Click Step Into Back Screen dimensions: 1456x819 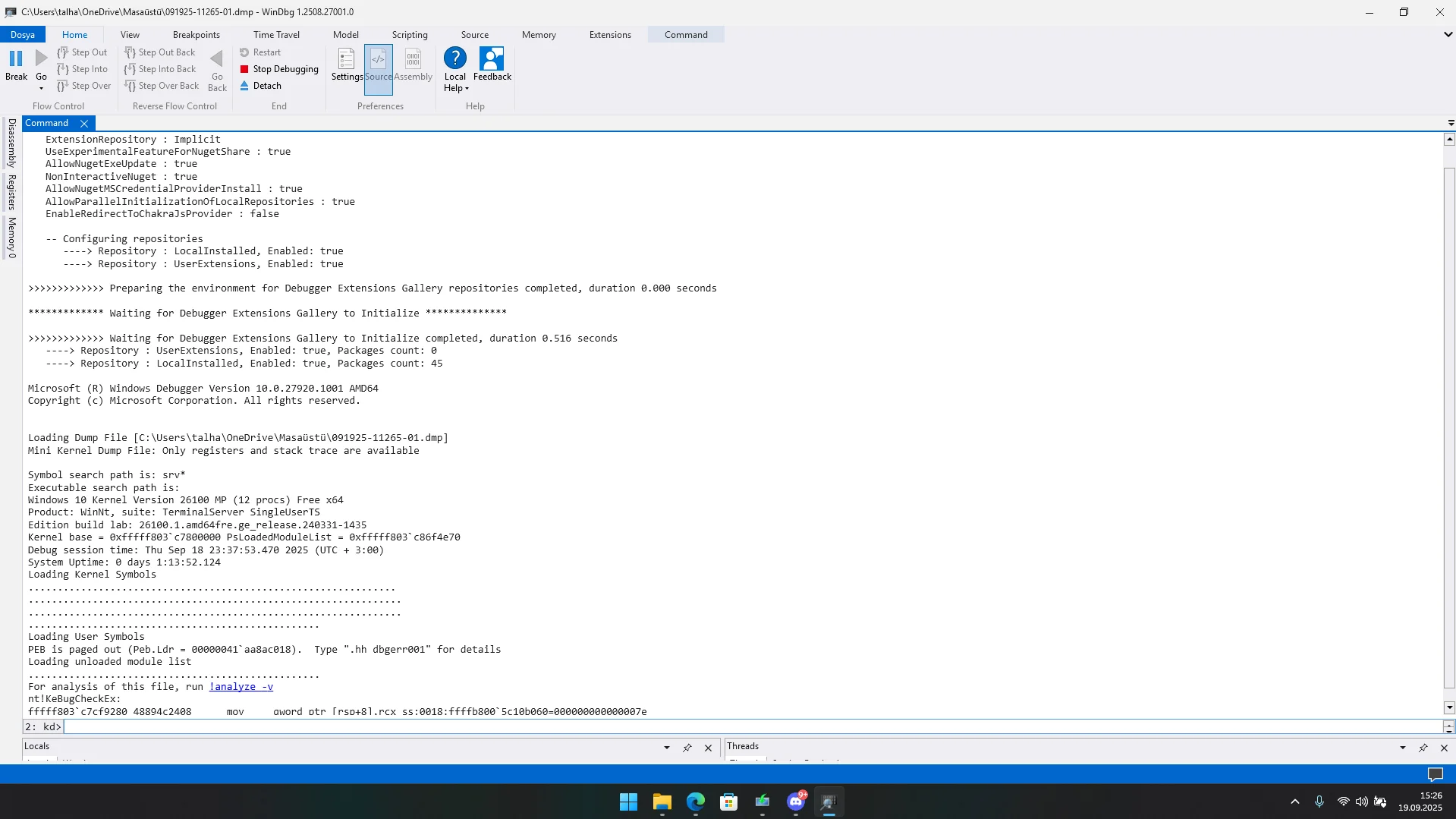pos(160,69)
